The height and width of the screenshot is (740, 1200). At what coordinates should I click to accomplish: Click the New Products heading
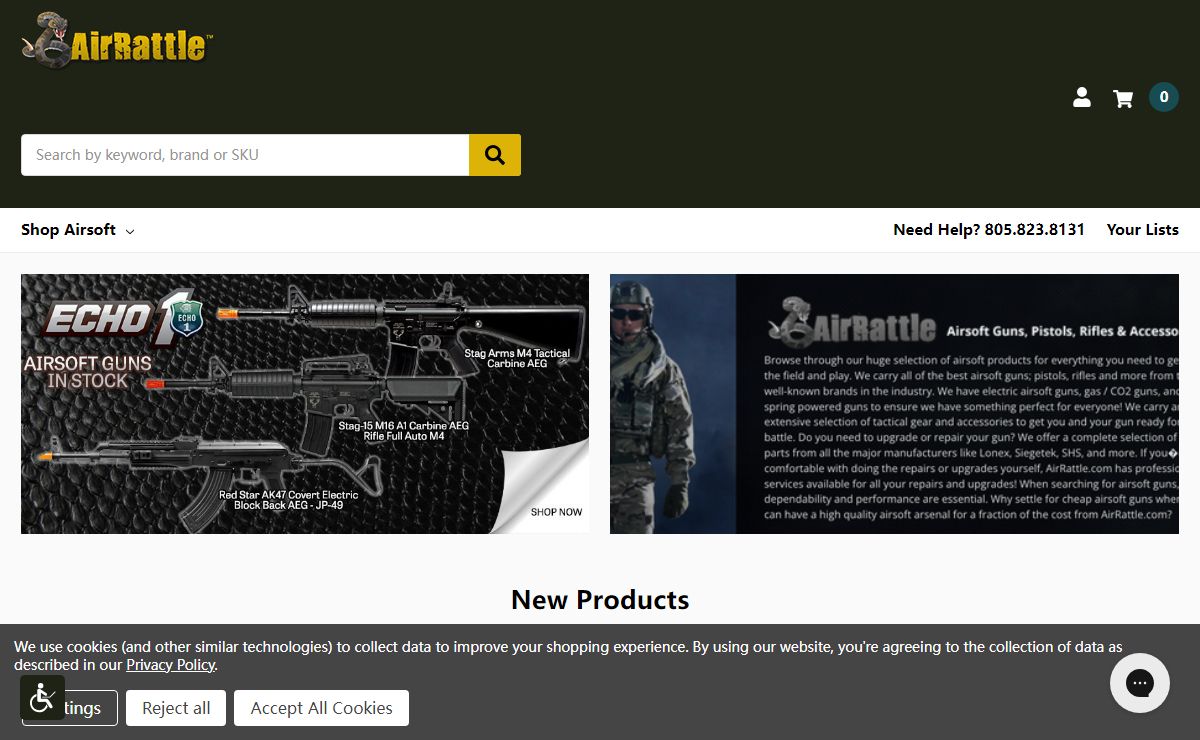[x=600, y=600]
